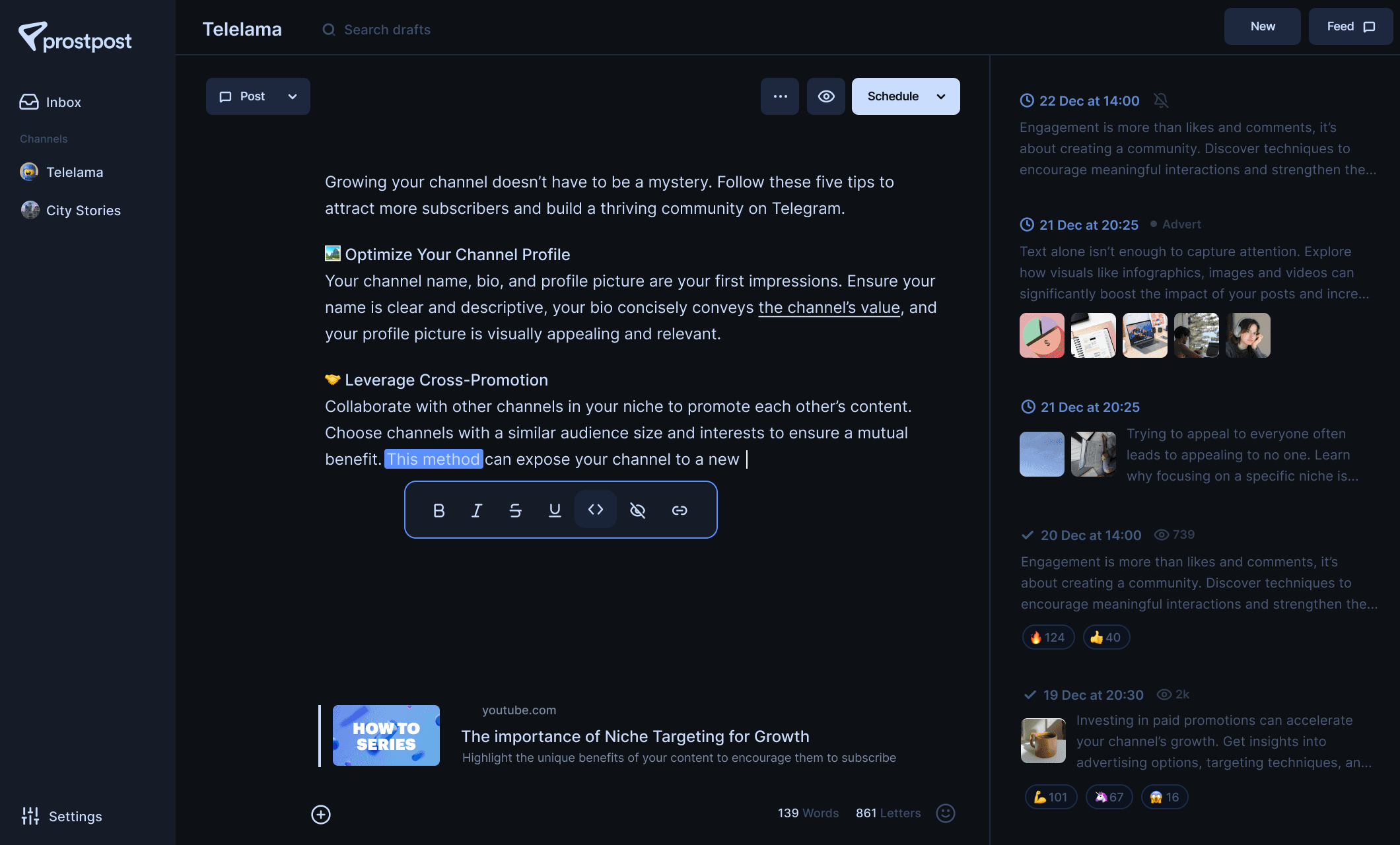Open the three-dots more options menu
1400x845 pixels.
tap(780, 96)
